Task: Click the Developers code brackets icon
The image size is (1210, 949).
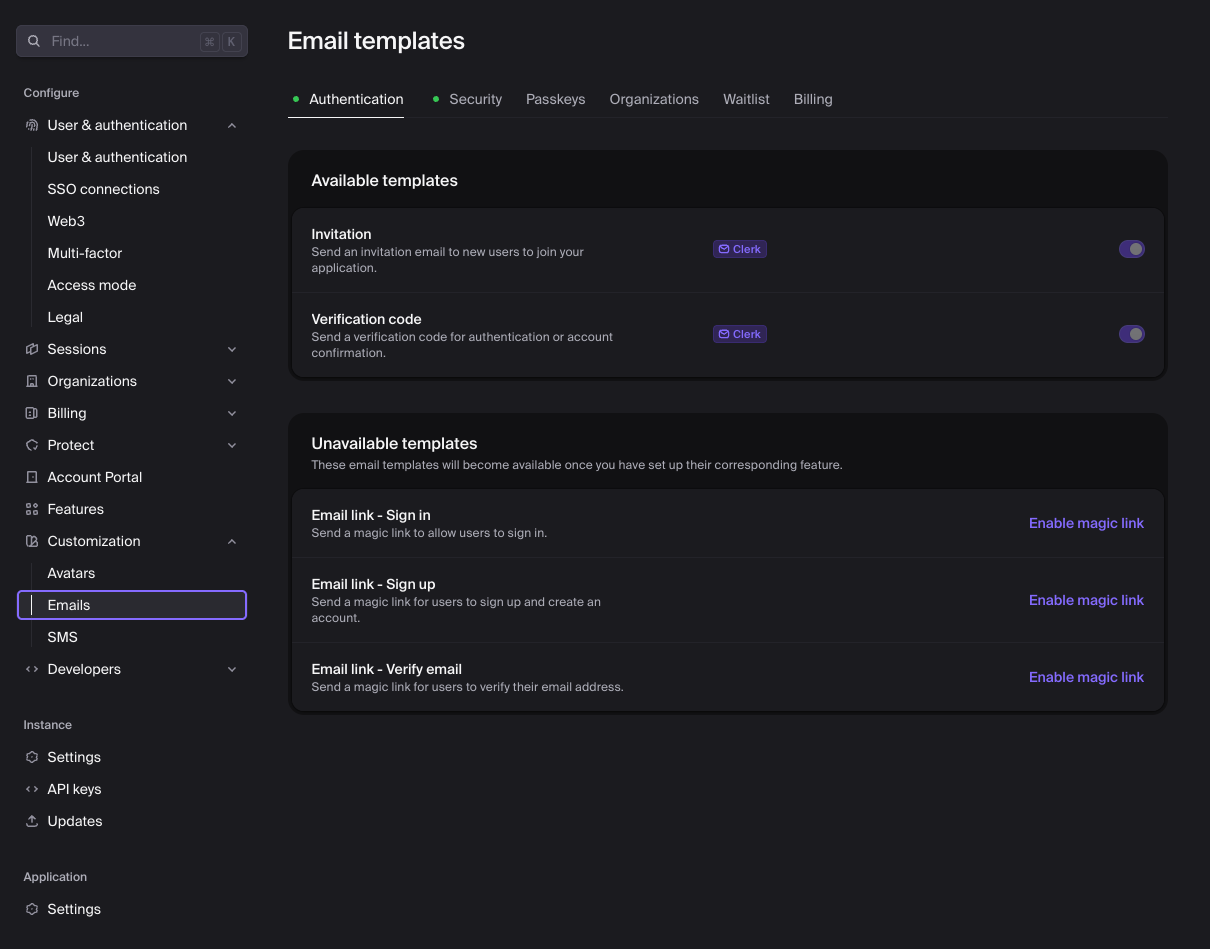Action: click(32, 669)
